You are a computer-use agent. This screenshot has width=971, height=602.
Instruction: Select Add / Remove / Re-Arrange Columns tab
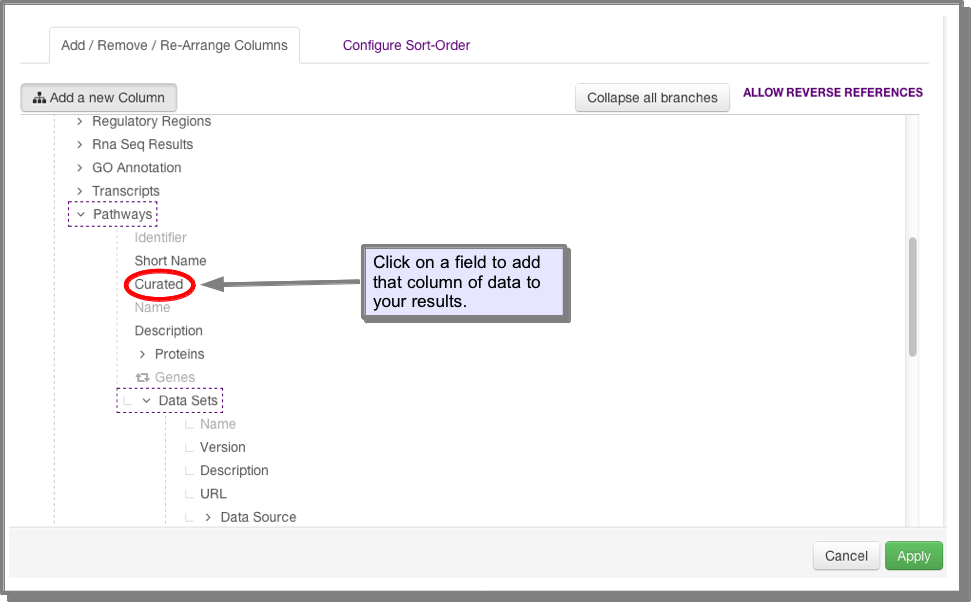click(174, 45)
